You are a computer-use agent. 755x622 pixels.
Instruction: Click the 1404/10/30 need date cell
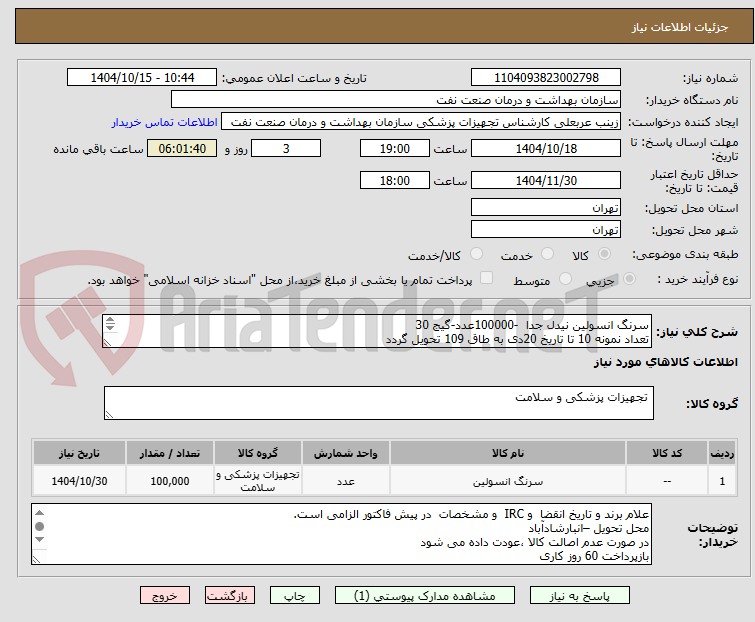(79, 481)
